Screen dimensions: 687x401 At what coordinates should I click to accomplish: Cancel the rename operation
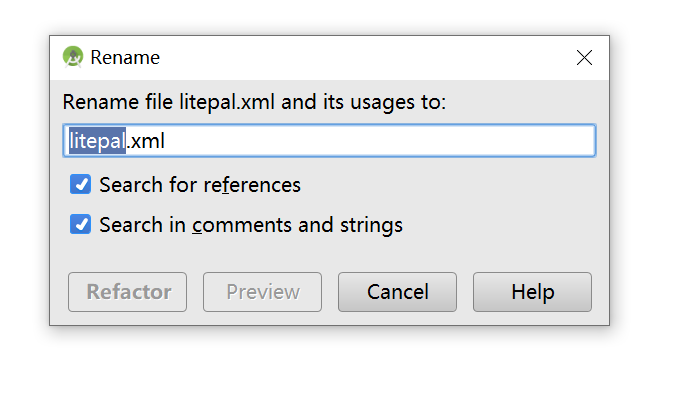397,292
